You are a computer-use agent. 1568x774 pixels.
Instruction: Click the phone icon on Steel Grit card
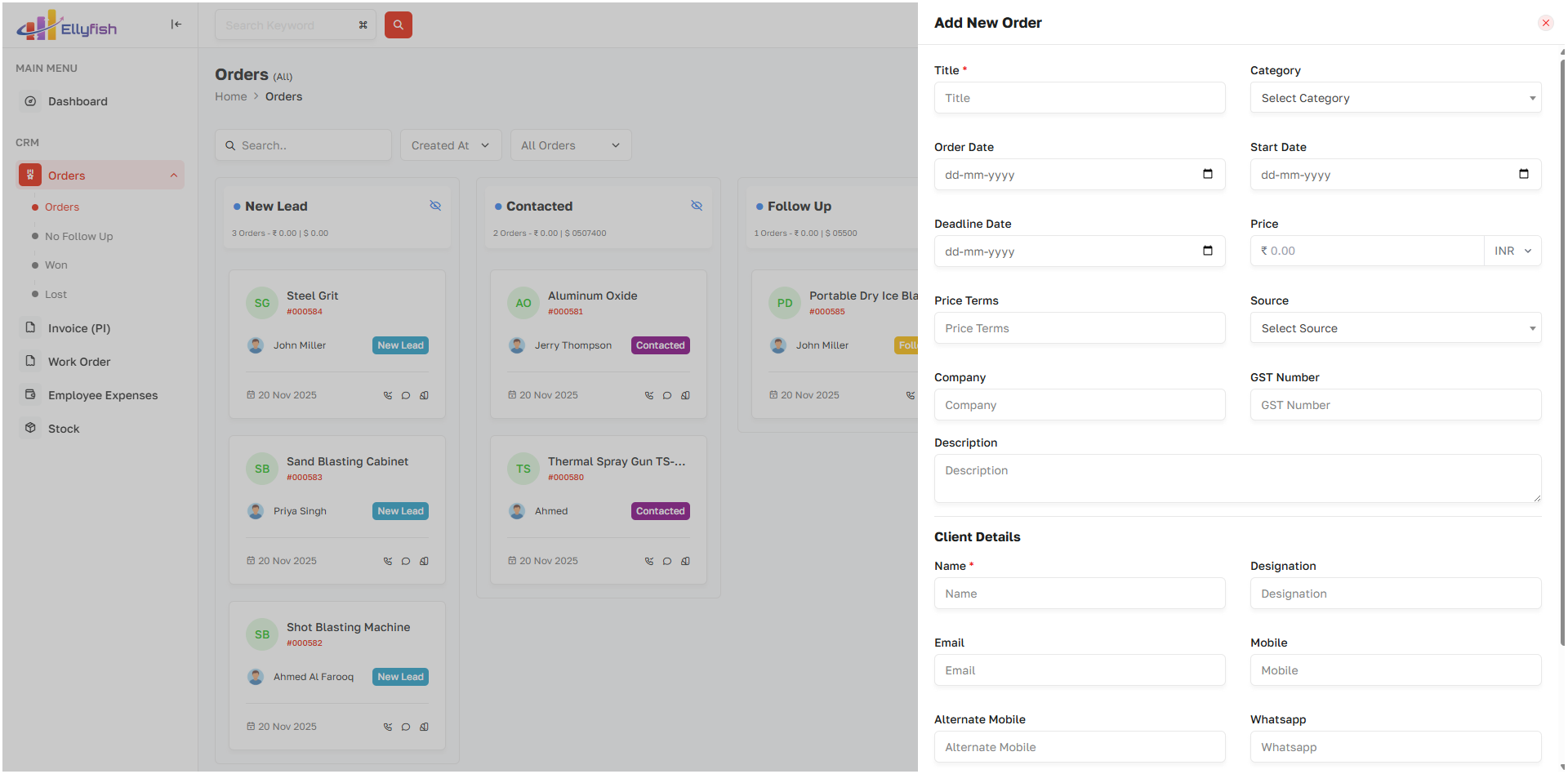(x=388, y=395)
